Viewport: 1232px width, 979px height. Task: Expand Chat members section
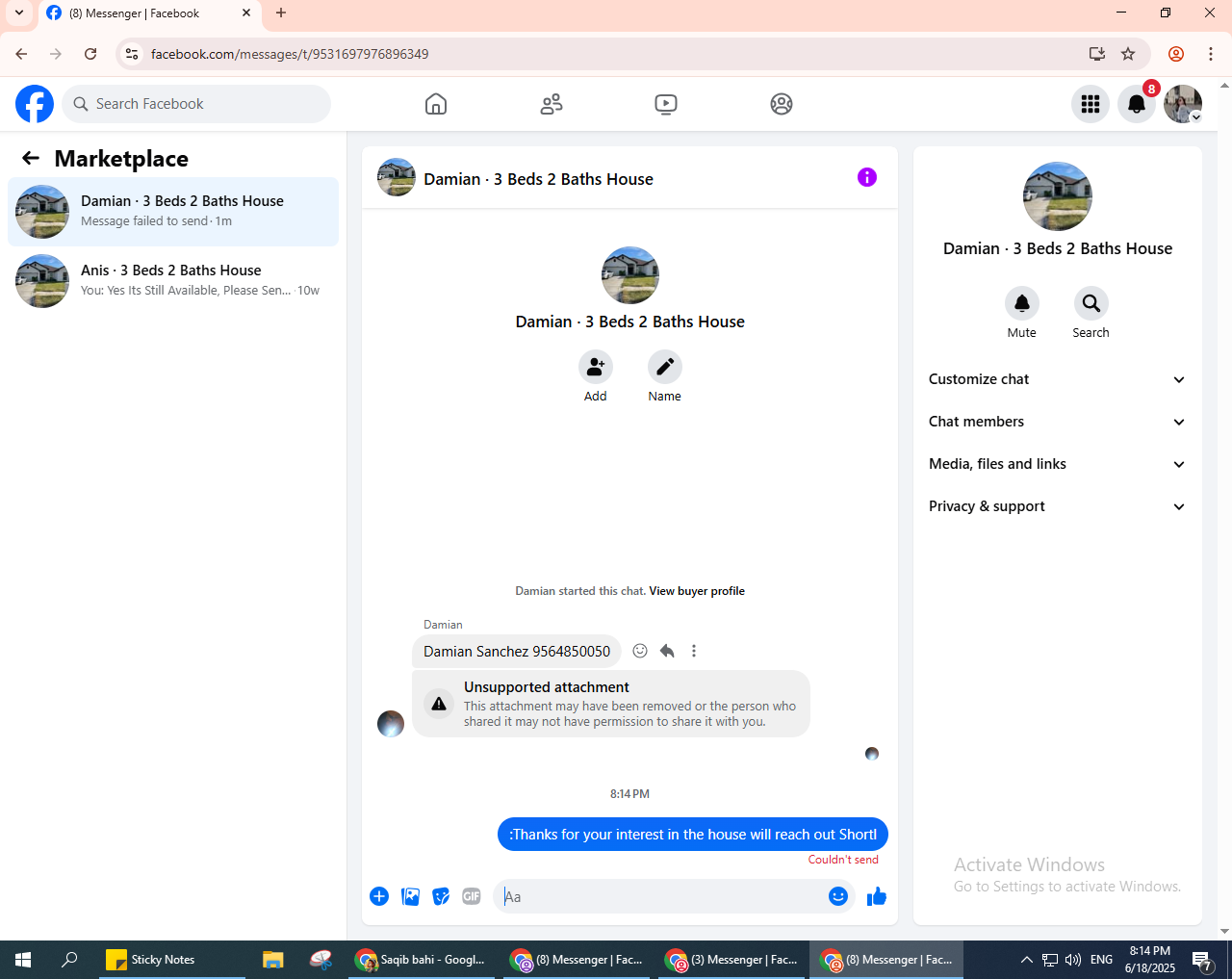click(1057, 422)
